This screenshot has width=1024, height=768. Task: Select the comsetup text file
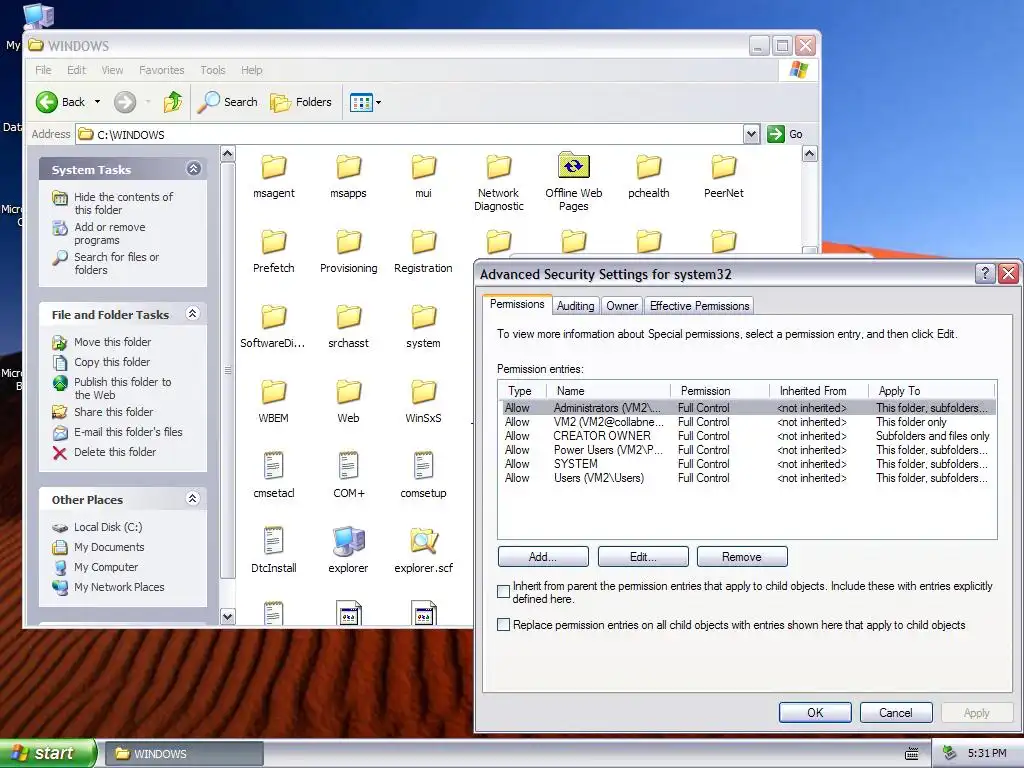click(423, 475)
